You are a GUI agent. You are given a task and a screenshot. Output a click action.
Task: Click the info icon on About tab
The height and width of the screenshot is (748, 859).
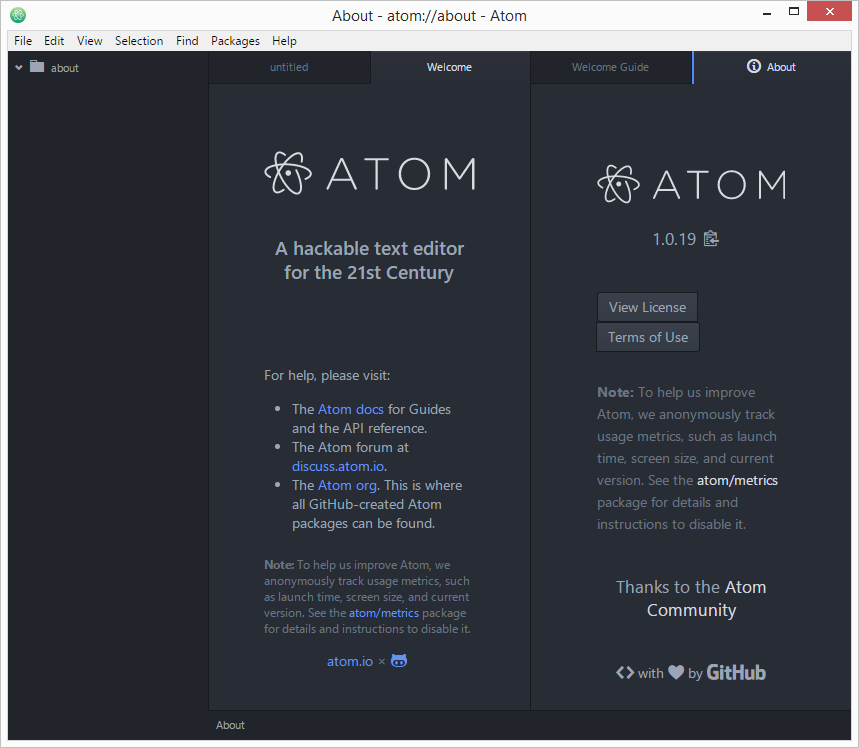tap(754, 66)
